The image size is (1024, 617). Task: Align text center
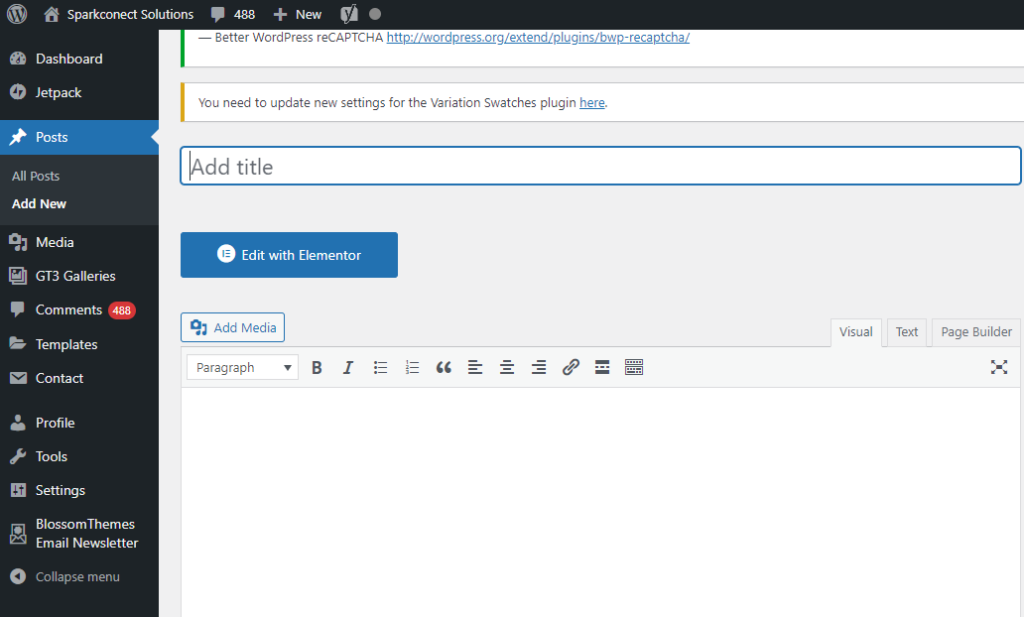point(507,368)
